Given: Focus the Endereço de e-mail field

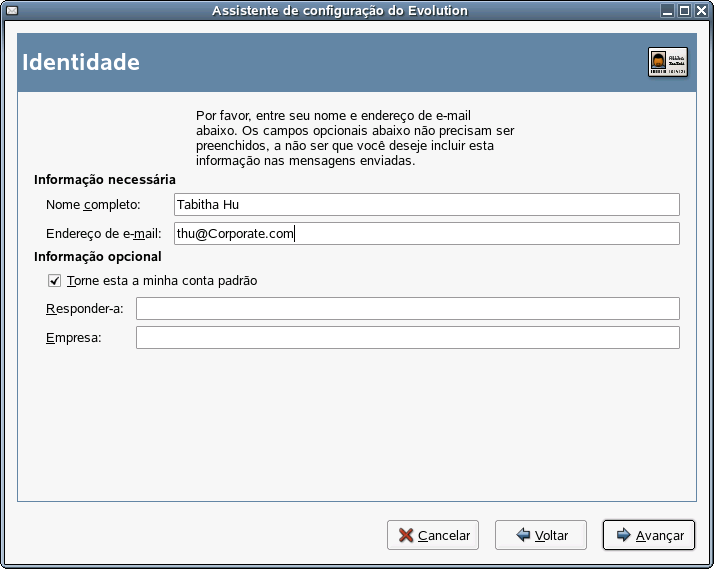Looking at the screenshot, I should tap(427, 234).
